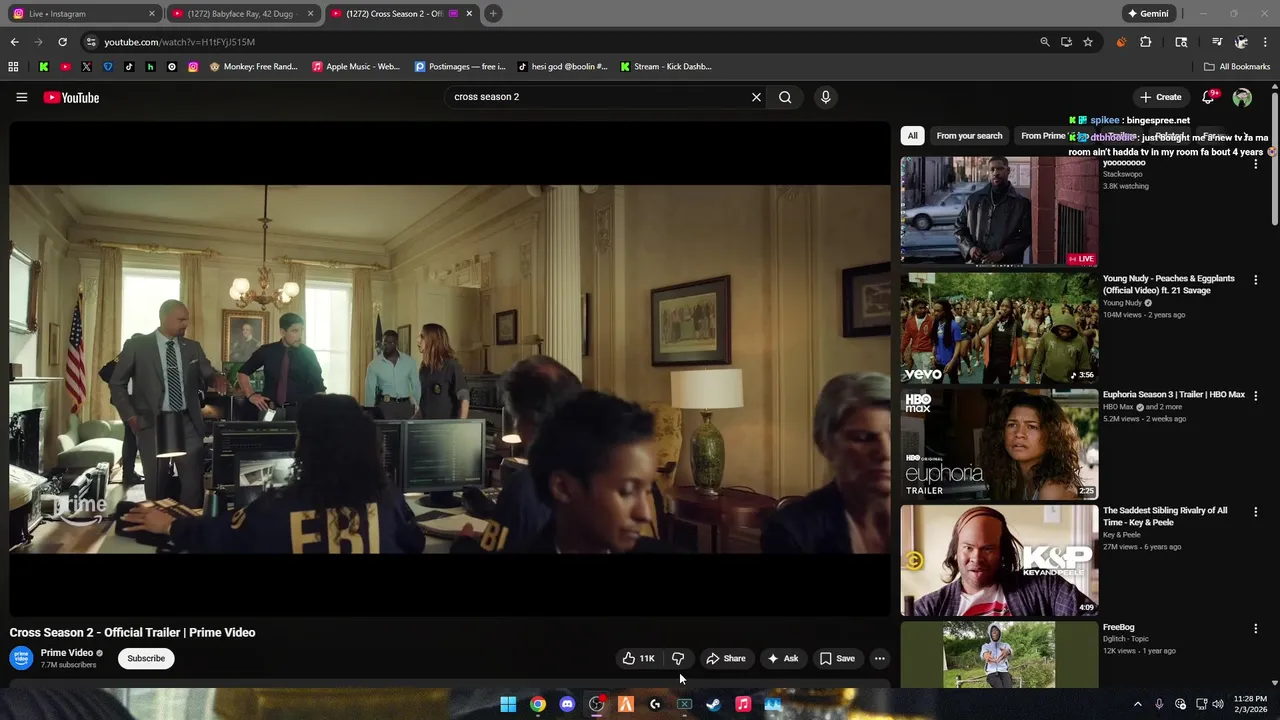Open a new browser tab
This screenshot has height=720, width=1280.
[x=493, y=14]
